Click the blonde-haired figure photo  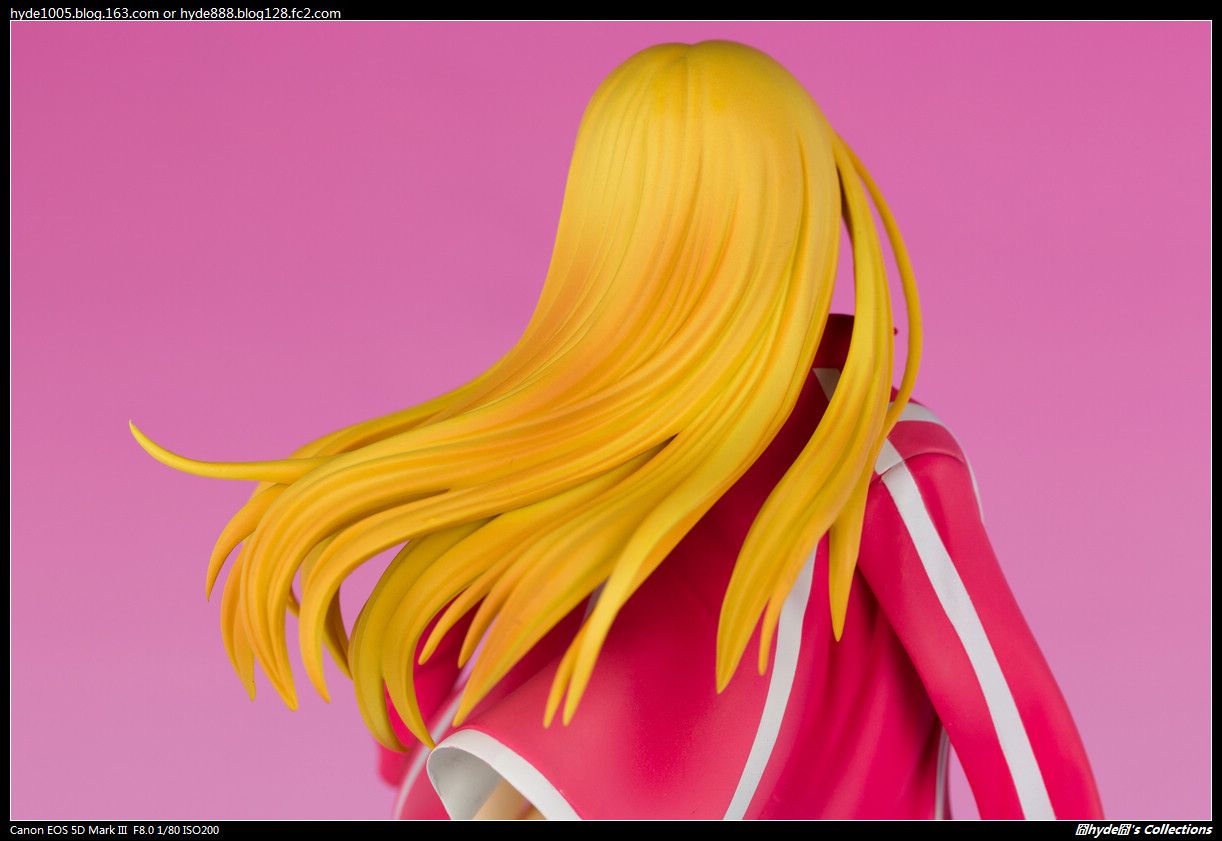click(610, 420)
